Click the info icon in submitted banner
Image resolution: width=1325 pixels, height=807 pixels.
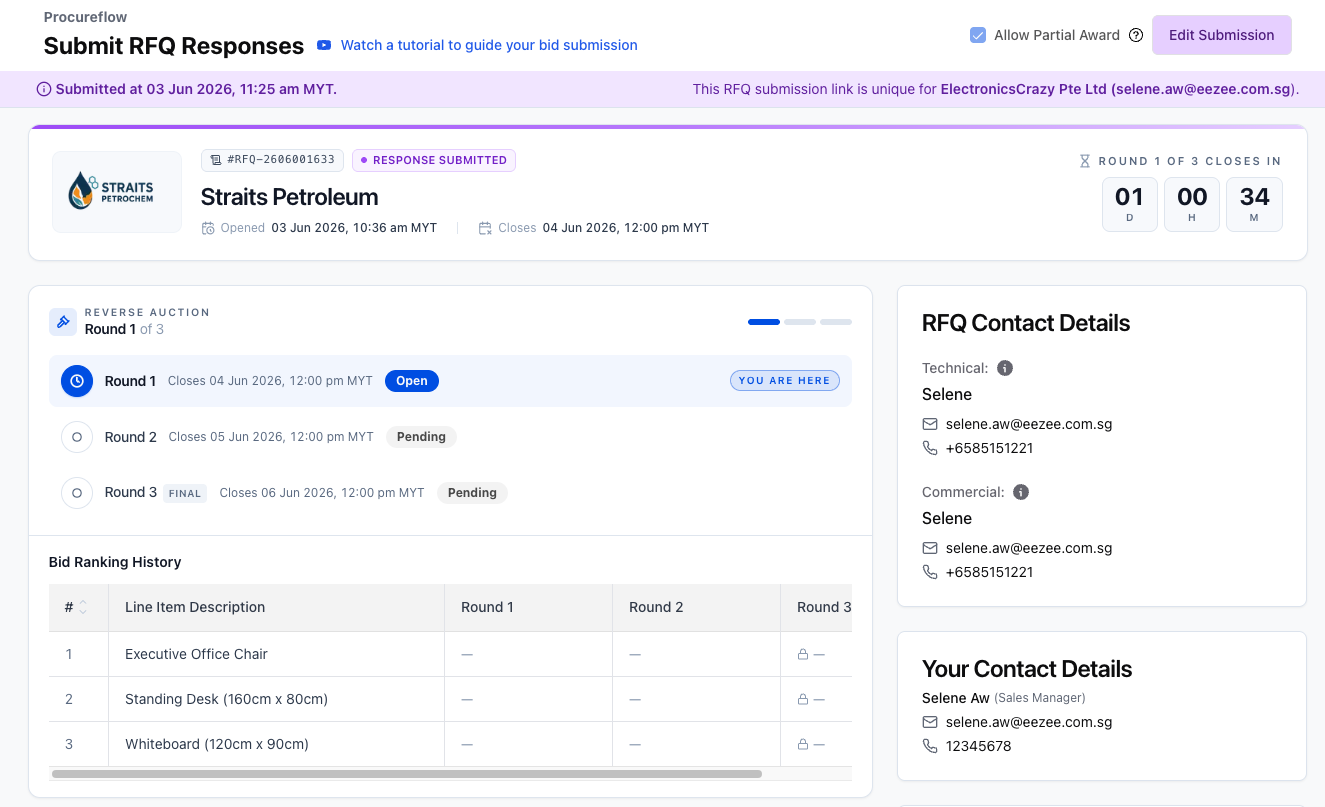tap(44, 89)
